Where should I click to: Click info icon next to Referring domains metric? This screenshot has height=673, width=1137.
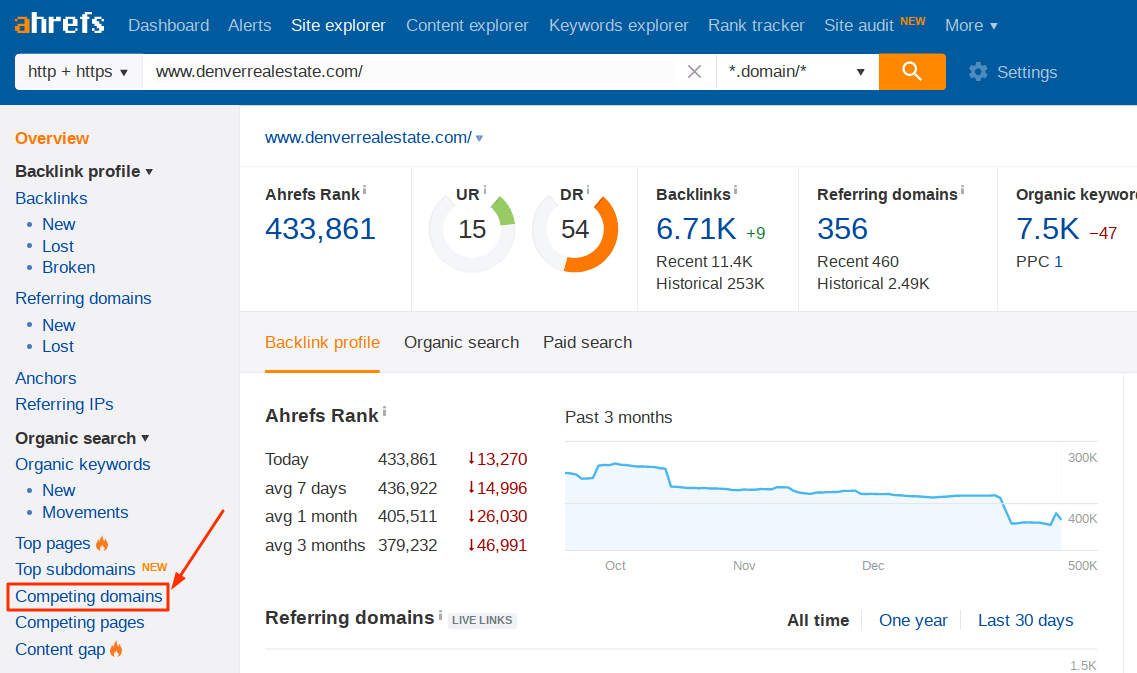click(962, 190)
